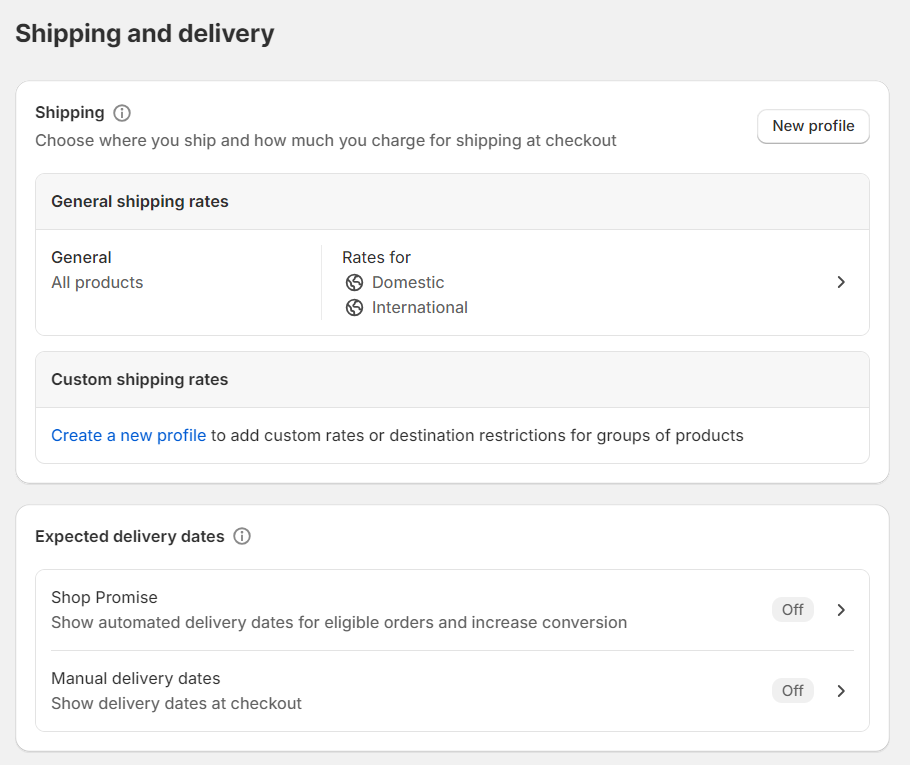Screen dimensions: 910x765
Task: Expand the General shipping profile chevron
Action: tap(841, 282)
